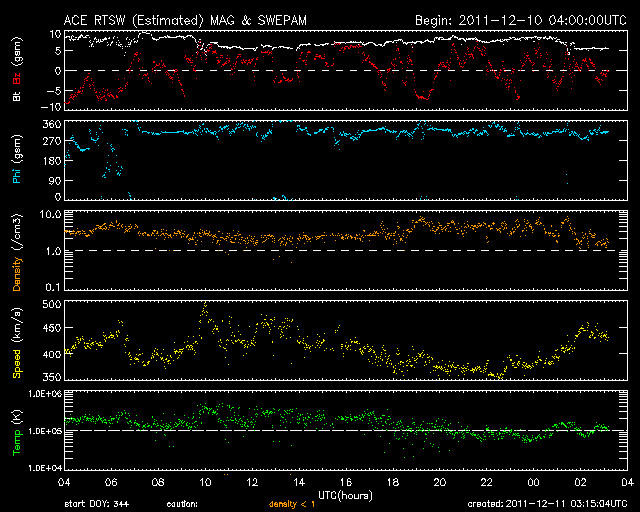The height and width of the screenshot is (512, 640).
Task: Click the 'start DOY: 344' text
Action: pyautogui.click(x=95, y=504)
